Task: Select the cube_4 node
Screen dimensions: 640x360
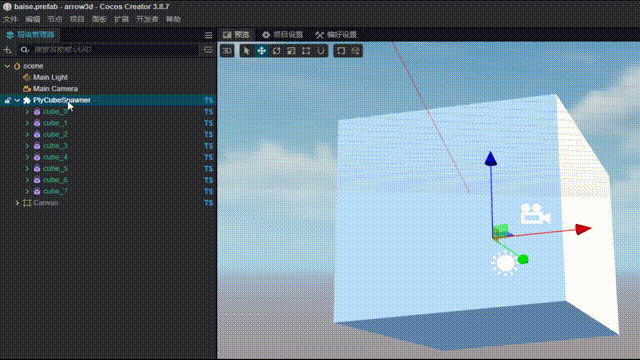Action: click(x=55, y=157)
